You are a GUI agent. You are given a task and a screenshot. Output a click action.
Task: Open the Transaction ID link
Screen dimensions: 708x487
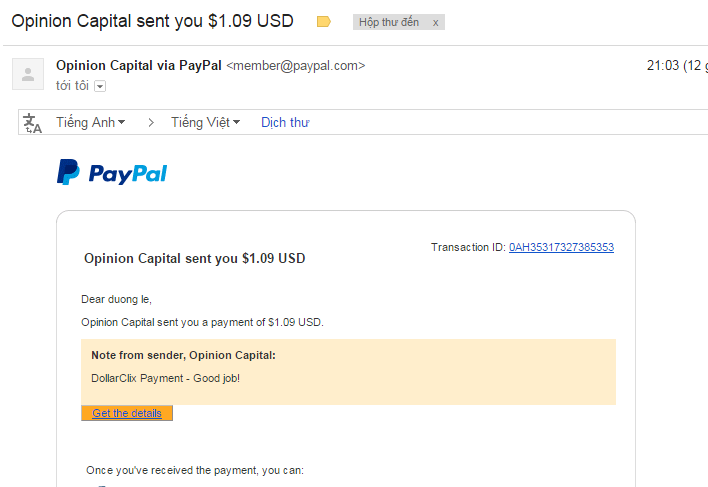tap(561, 247)
